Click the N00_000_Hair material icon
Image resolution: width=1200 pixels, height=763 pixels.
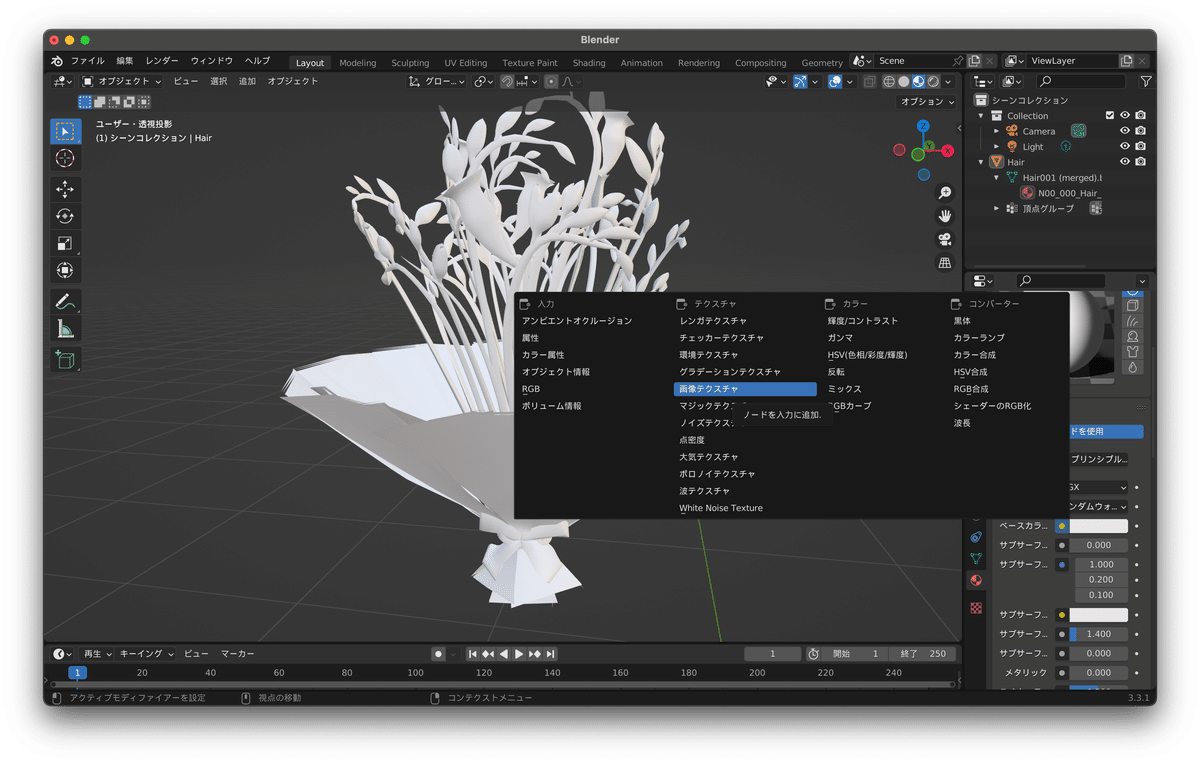tap(1027, 192)
